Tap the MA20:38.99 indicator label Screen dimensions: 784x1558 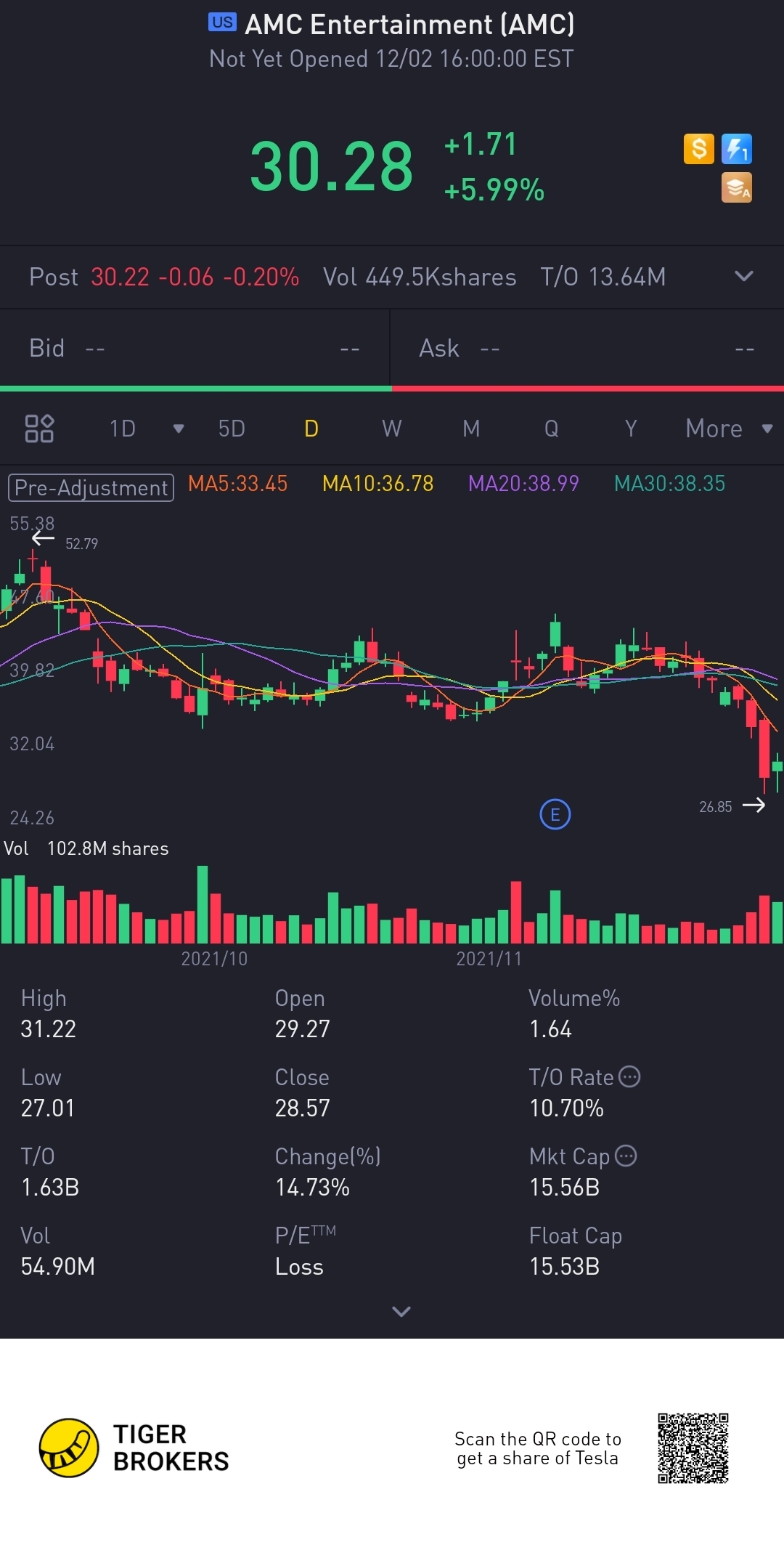524,484
